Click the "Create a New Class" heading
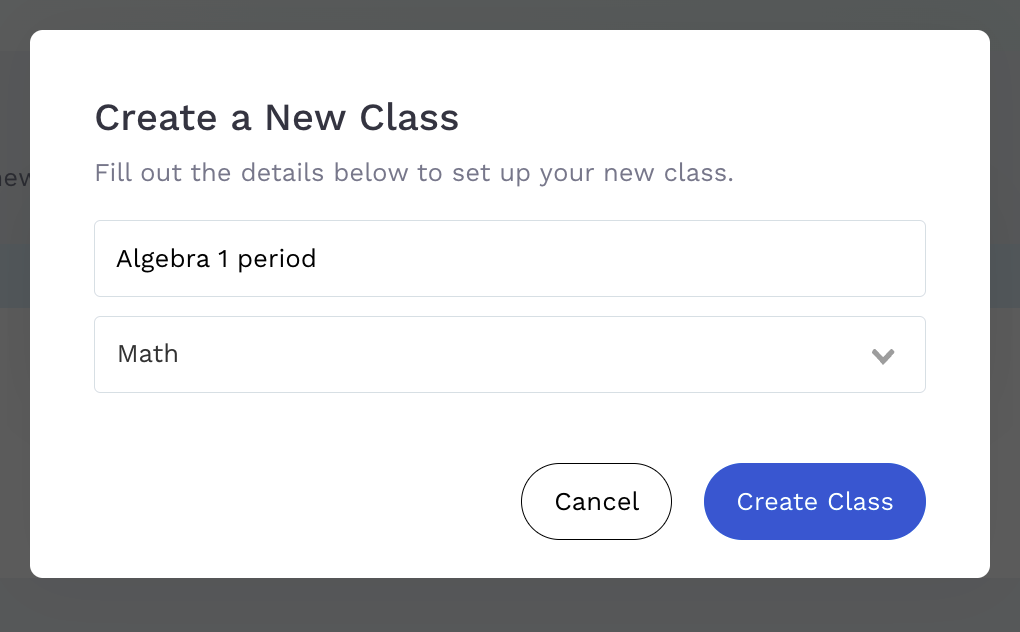The image size is (1020, 632). click(x=276, y=118)
